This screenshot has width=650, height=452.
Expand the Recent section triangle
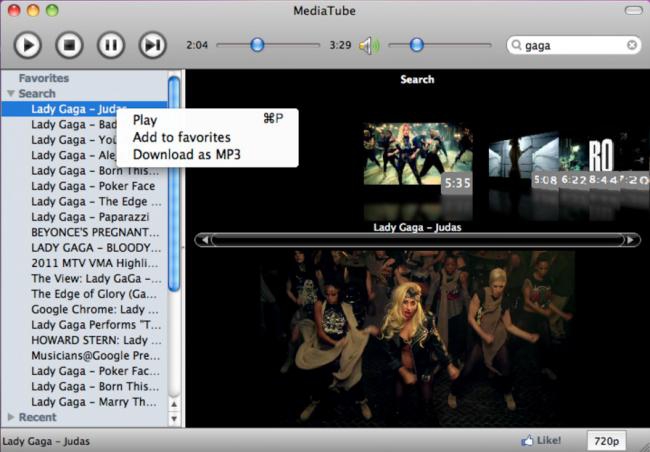click(x=11, y=416)
